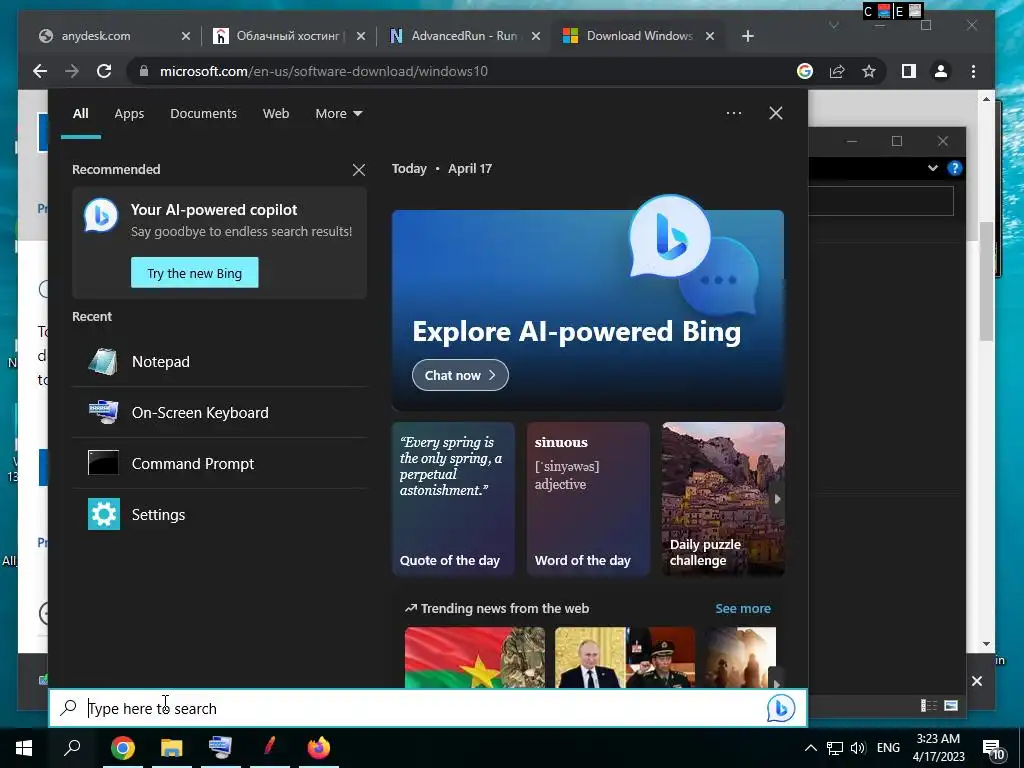The height and width of the screenshot is (768, 1024).
Task: Launch On-Screen Keyboard from Recent
Action: (x=219, y=413)
